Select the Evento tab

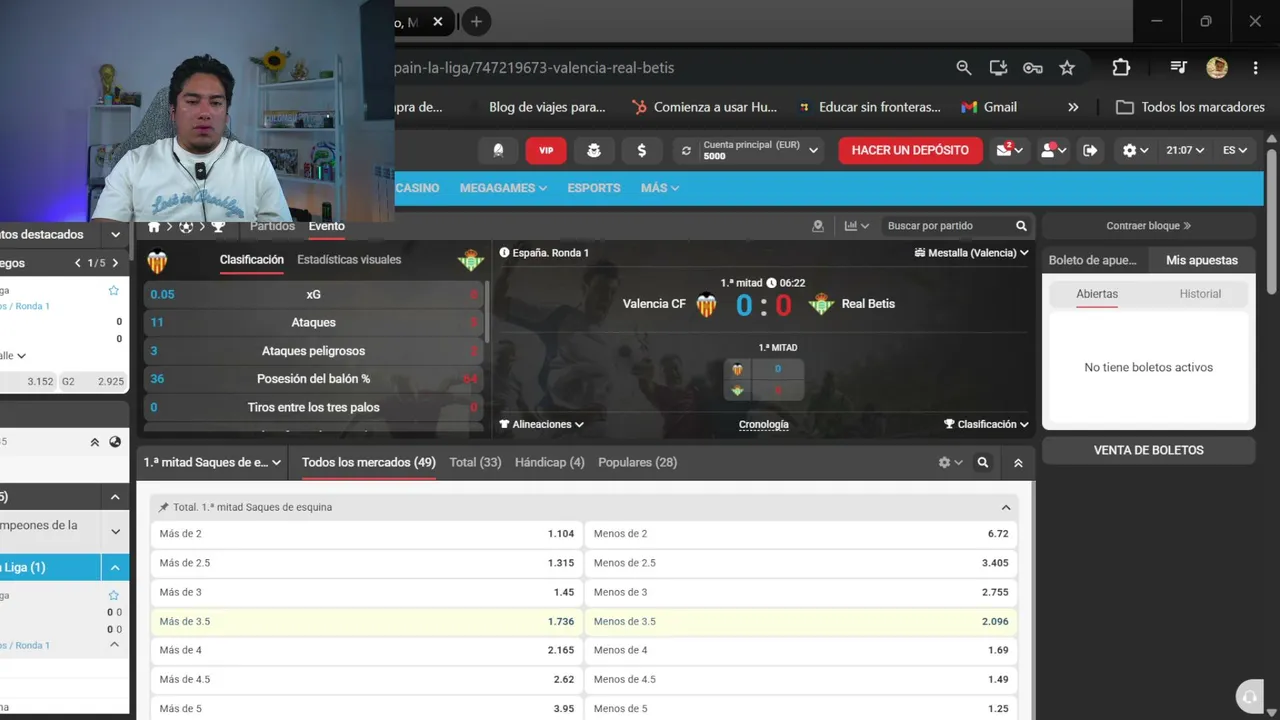click(x=326, y=226)
